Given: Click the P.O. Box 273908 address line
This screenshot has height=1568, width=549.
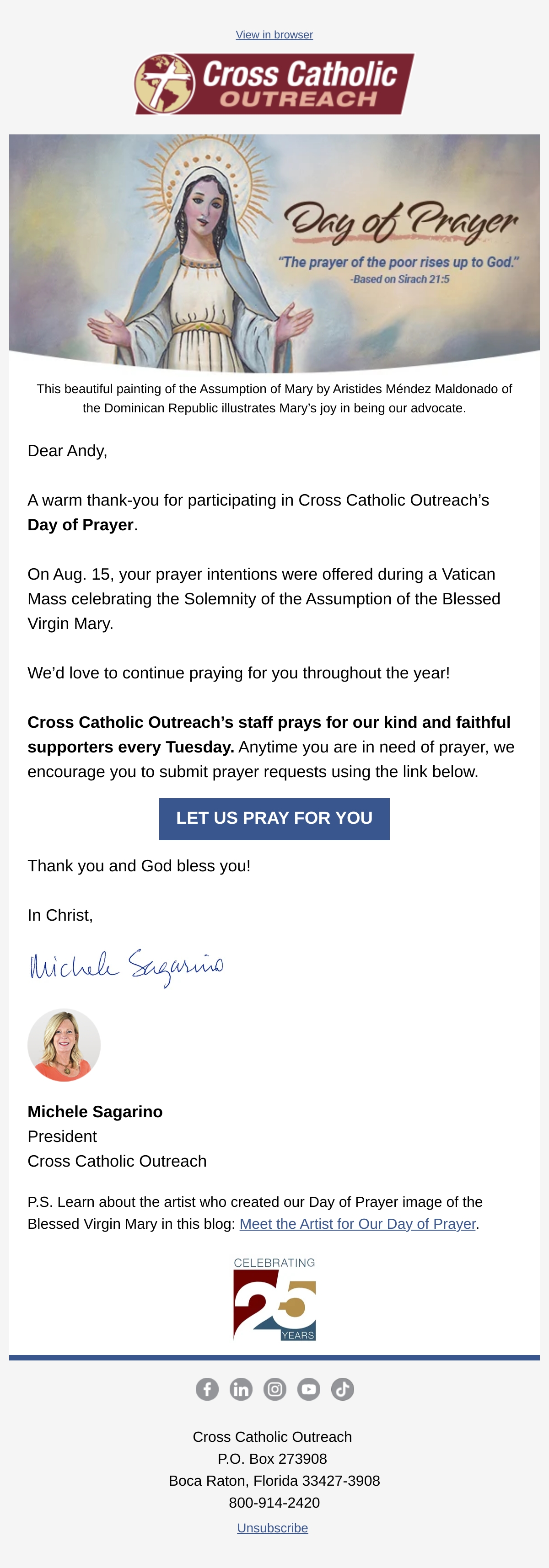Looking at the screenshot, I should [272, 1458].
